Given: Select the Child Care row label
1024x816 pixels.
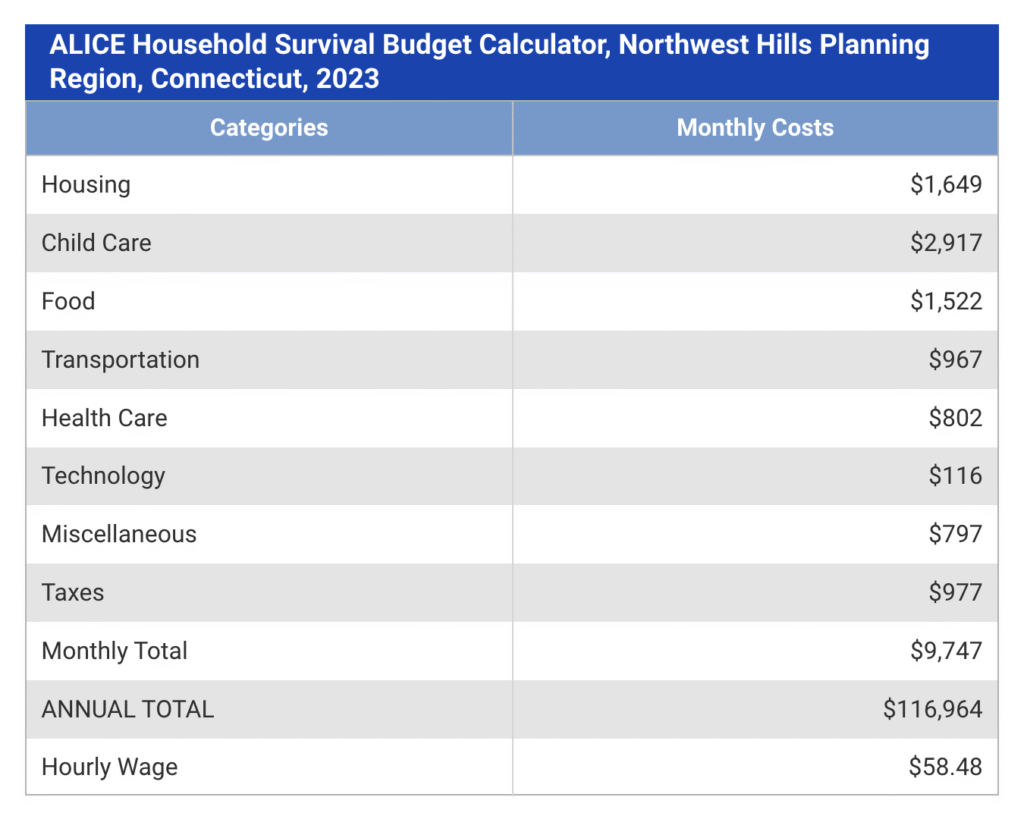Looking at the screenshot, I should pyautogui.click(x=96, y=243).
